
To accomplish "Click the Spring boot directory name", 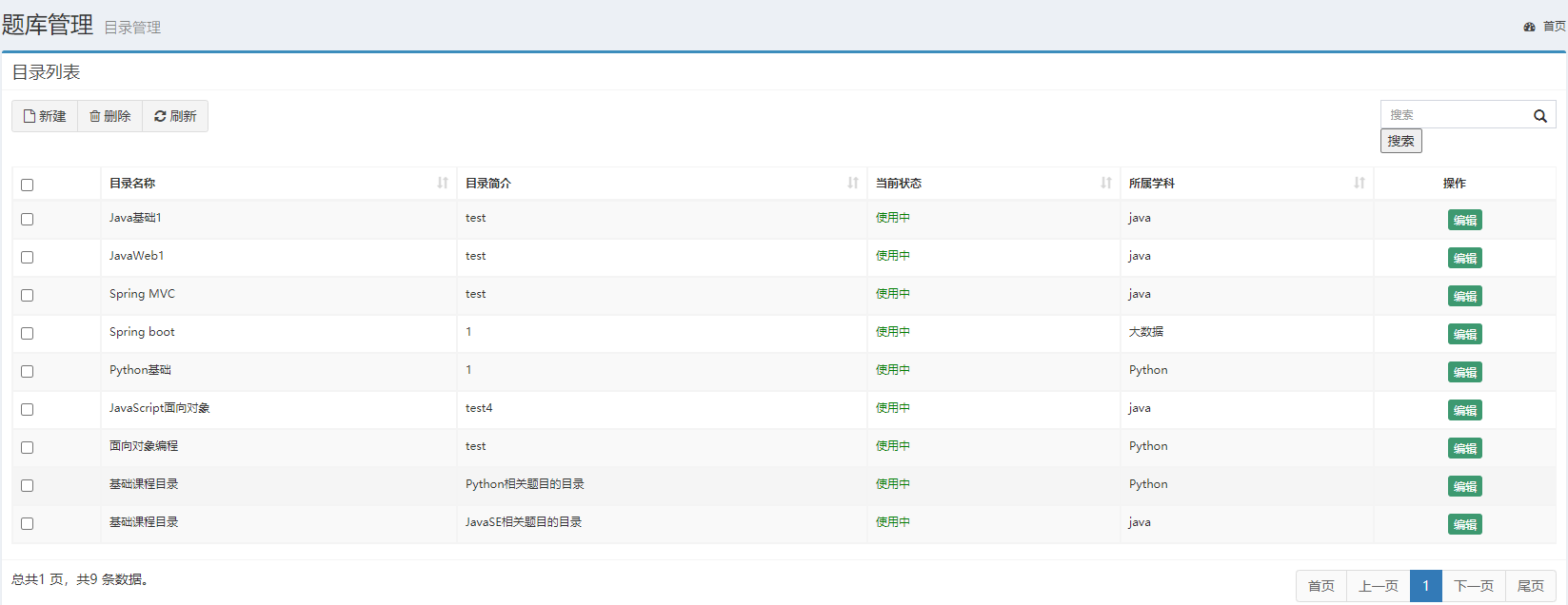I will point(142,332).
